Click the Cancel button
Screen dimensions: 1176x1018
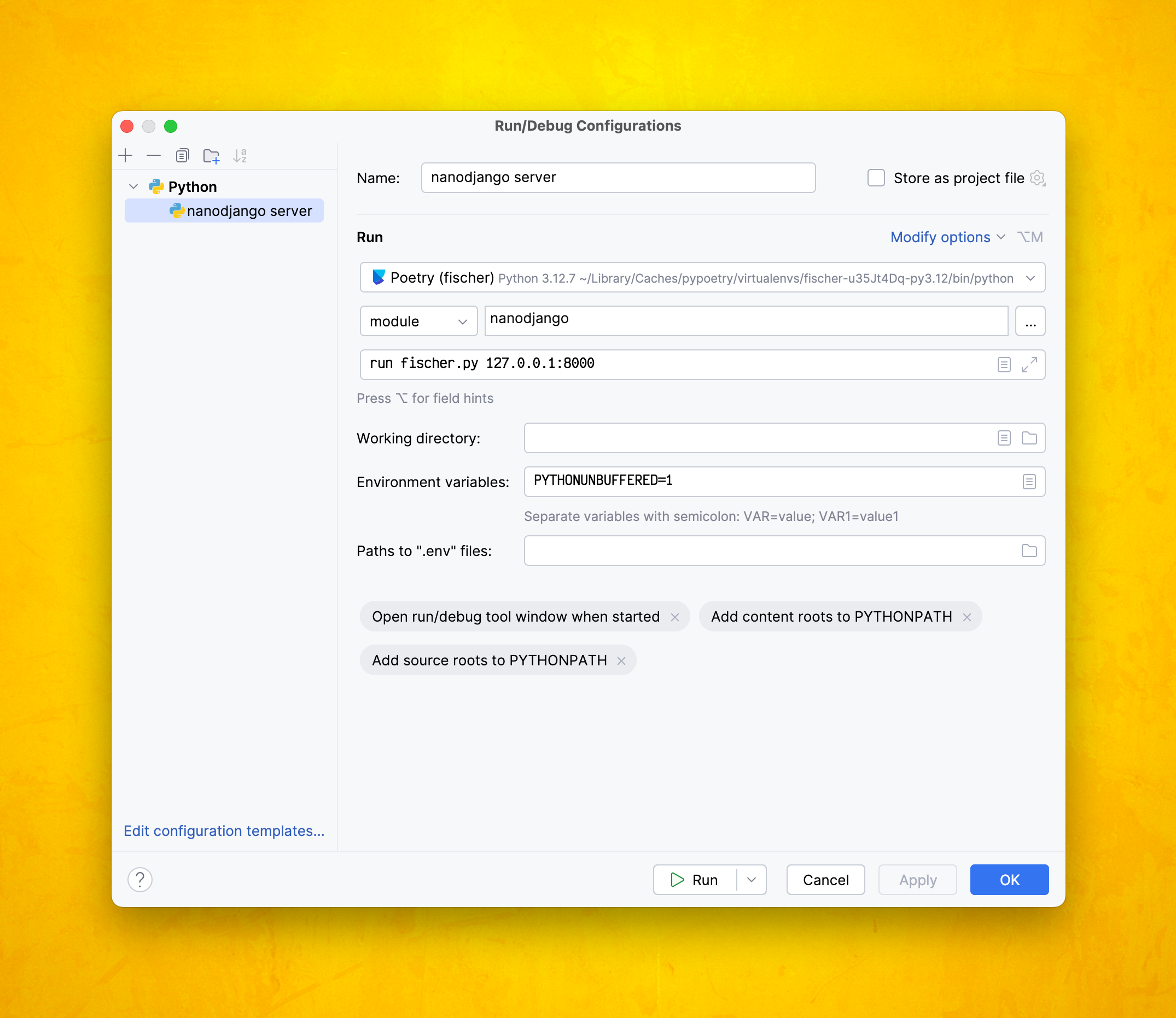click(826, 880)
